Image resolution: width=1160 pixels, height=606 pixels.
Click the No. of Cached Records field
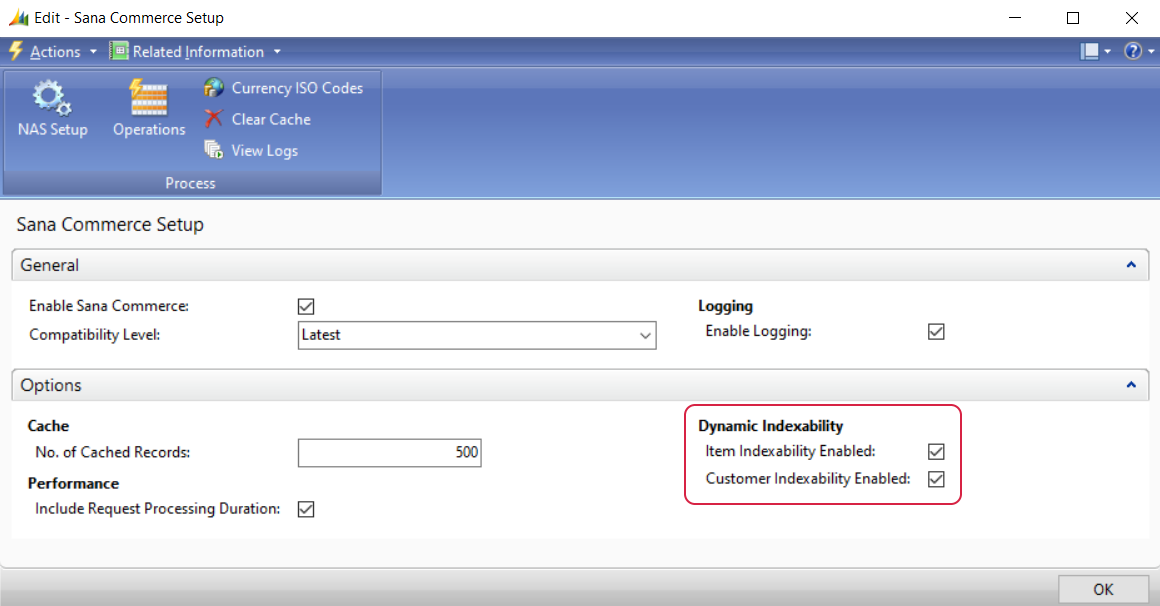(x=390, y=453)
